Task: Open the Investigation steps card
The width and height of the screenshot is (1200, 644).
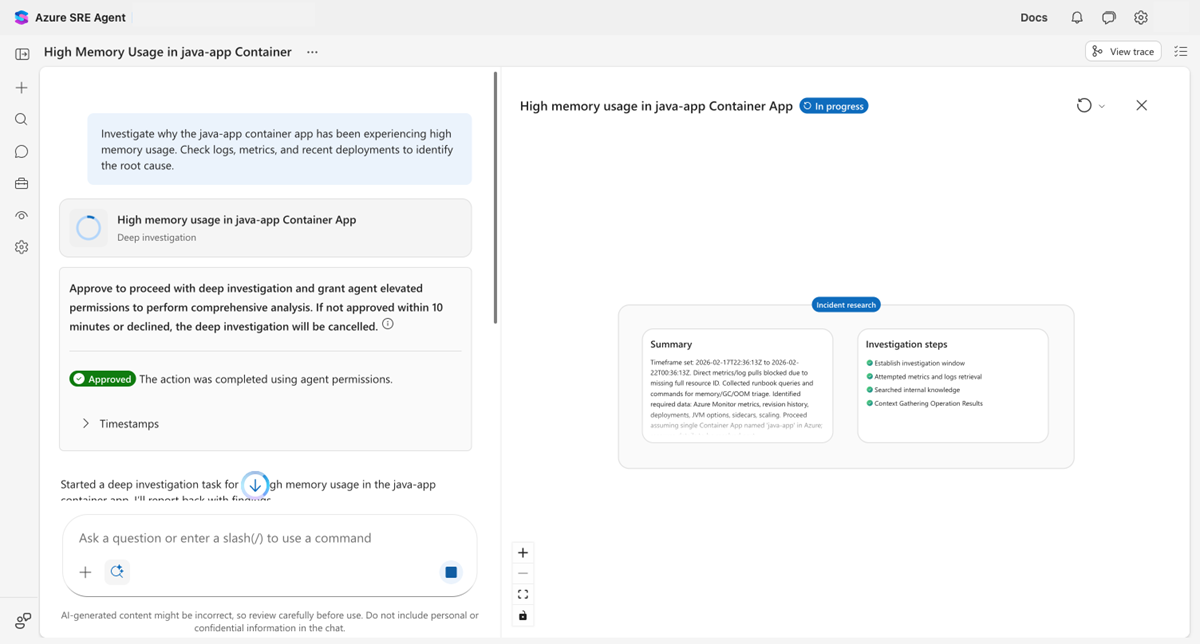Action: [x=953, y=385]
